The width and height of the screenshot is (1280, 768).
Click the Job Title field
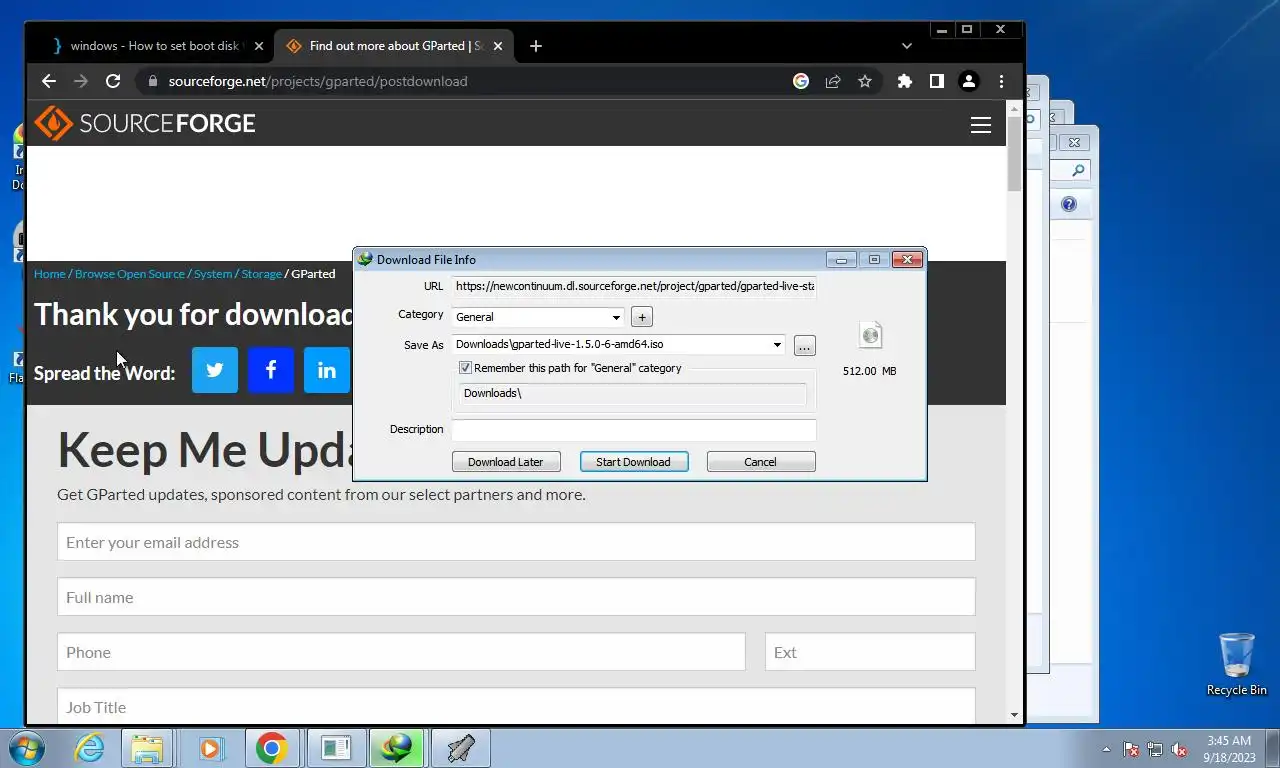(516, 706)
